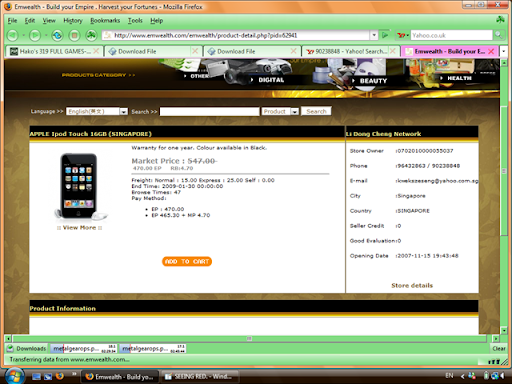Click the Firefox quick launch icon

60,376
